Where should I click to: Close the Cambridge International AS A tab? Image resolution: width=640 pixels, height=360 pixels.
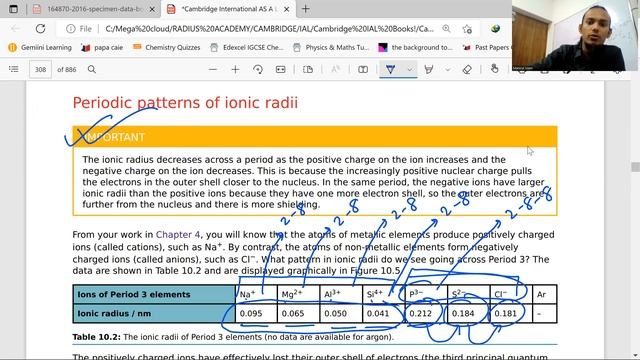(287, 9)
